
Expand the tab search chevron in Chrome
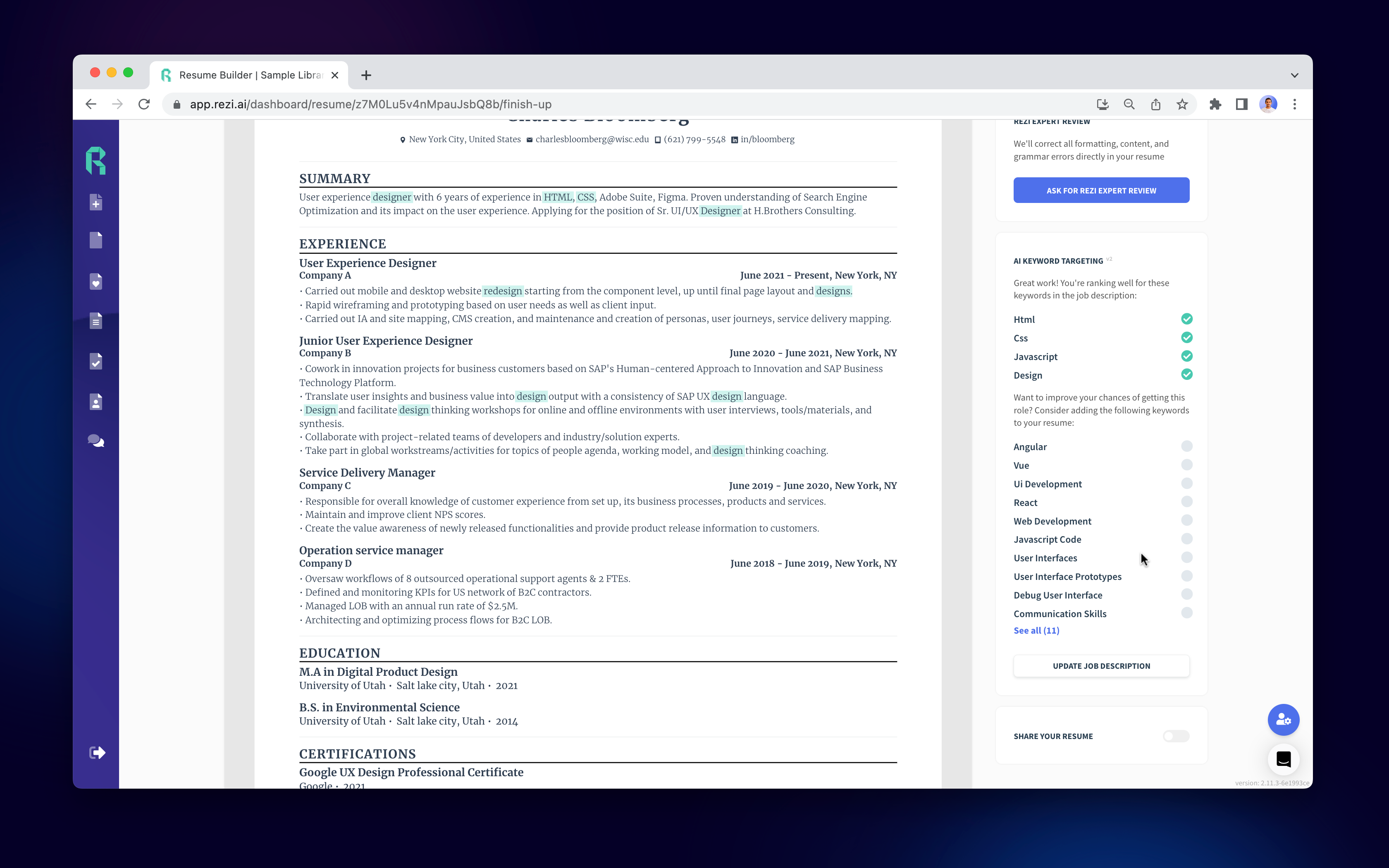pos(1294,75)
